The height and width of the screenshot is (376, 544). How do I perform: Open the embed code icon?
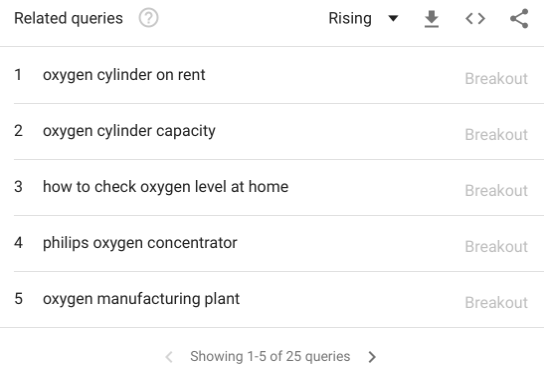[x=475, y=18]
